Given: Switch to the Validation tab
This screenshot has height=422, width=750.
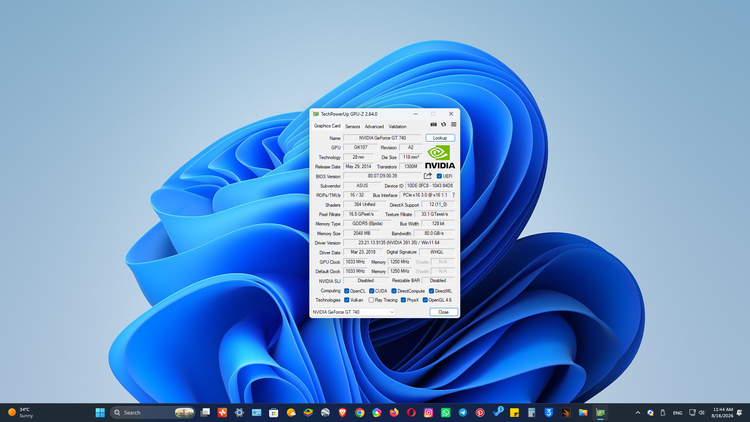Looking at the screenshot, I should click(x=397, y=126).
